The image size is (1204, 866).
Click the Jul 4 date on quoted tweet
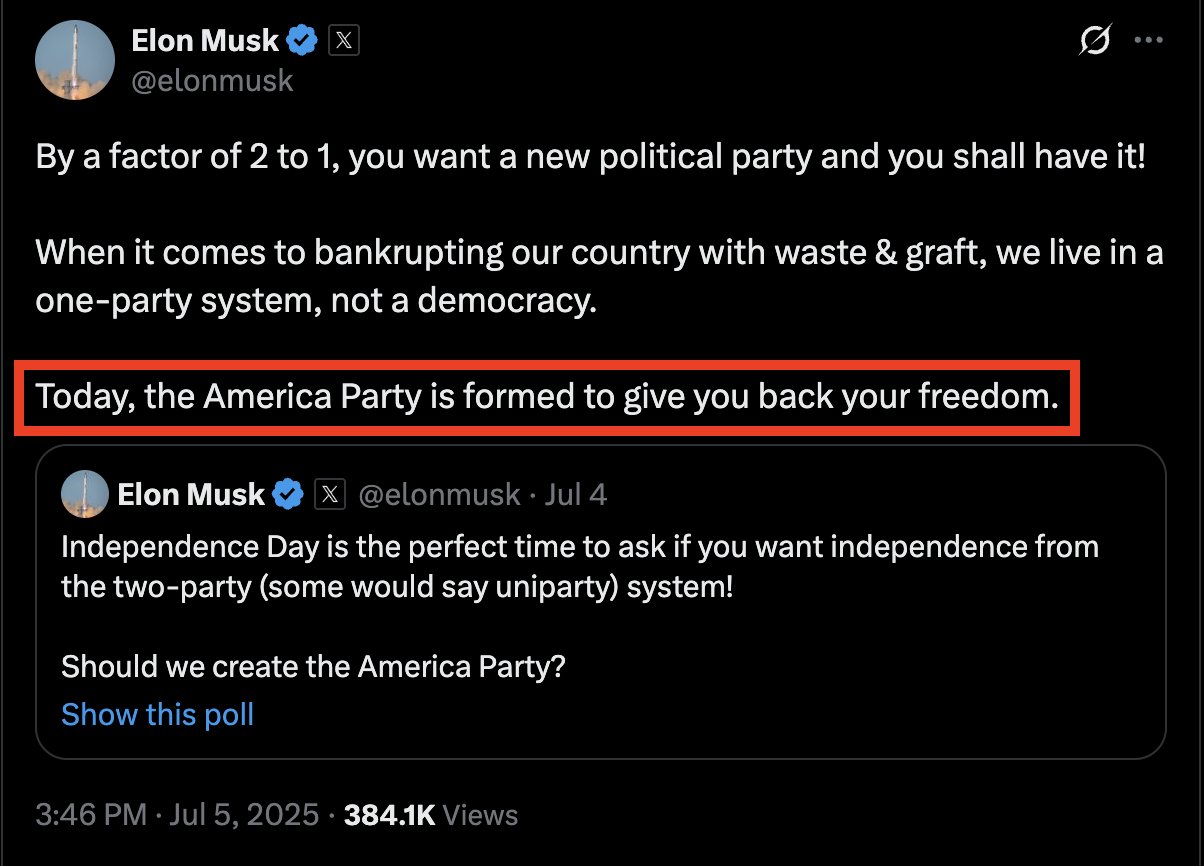575,494
